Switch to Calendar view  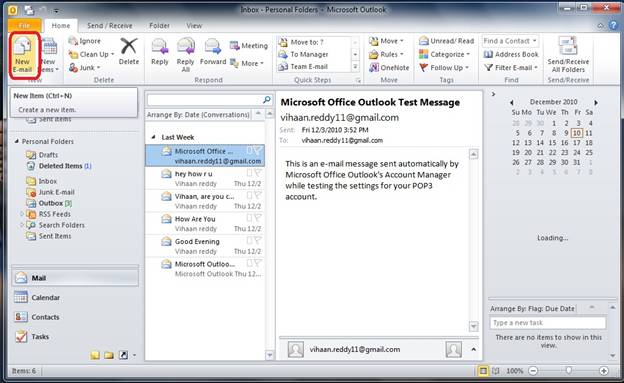tap(75, 297)
